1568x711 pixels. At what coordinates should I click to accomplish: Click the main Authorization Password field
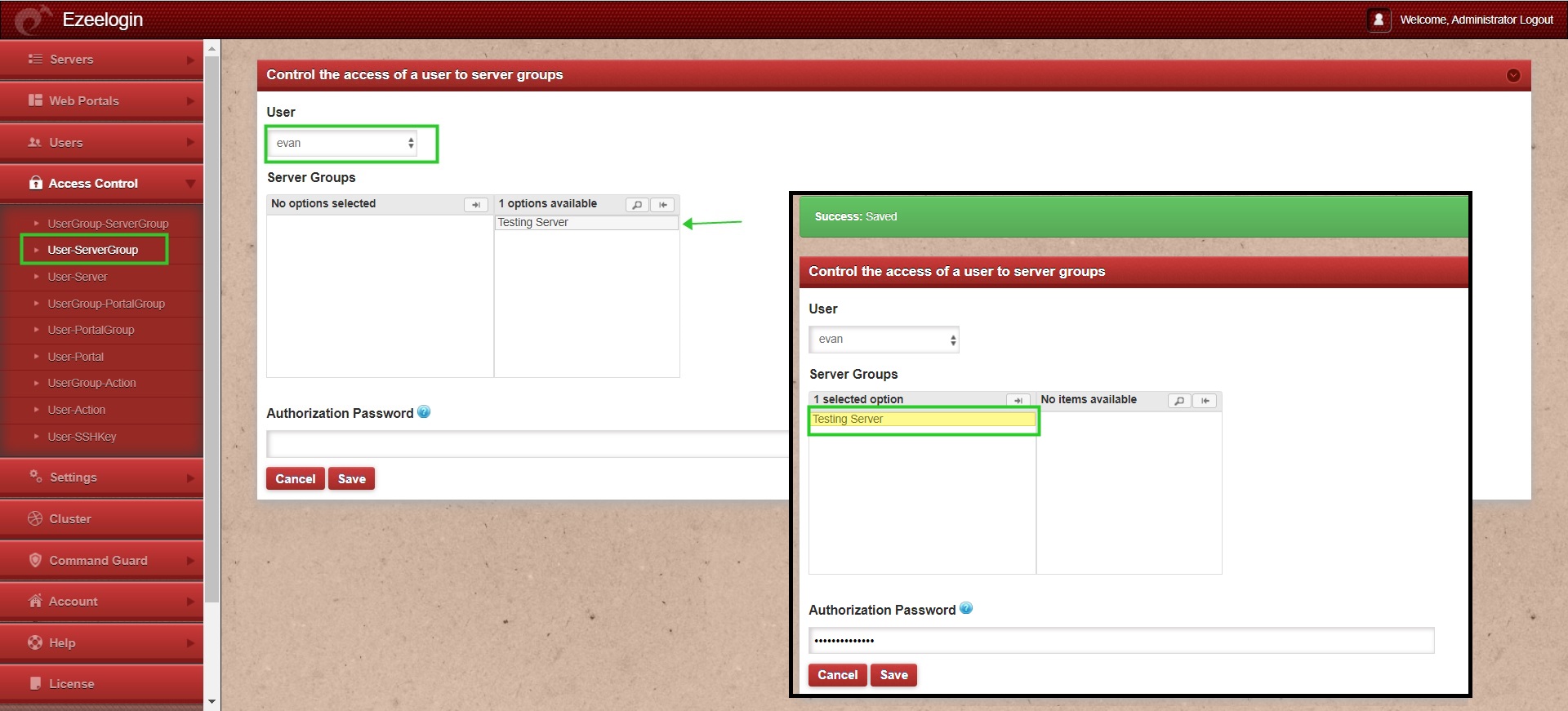(x=528, y=444)
